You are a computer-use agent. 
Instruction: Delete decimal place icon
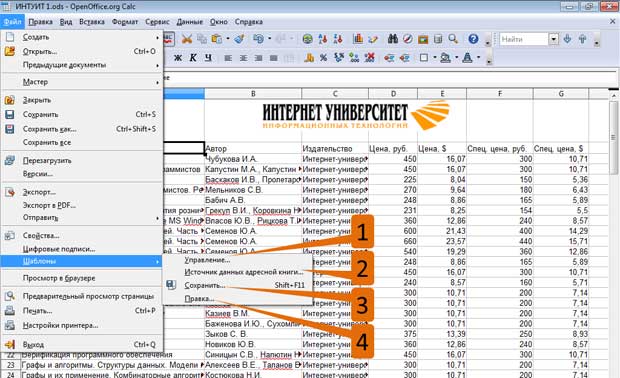(369, 58)
